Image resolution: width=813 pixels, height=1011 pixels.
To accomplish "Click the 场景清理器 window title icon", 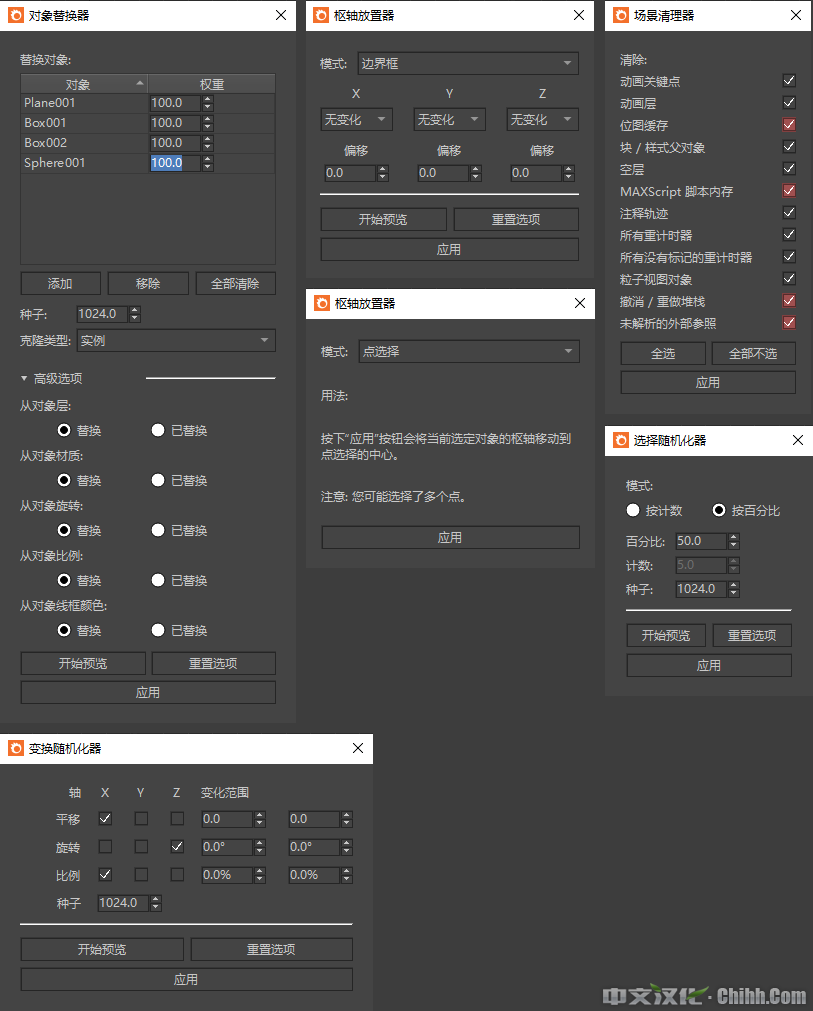I will 621,16.
